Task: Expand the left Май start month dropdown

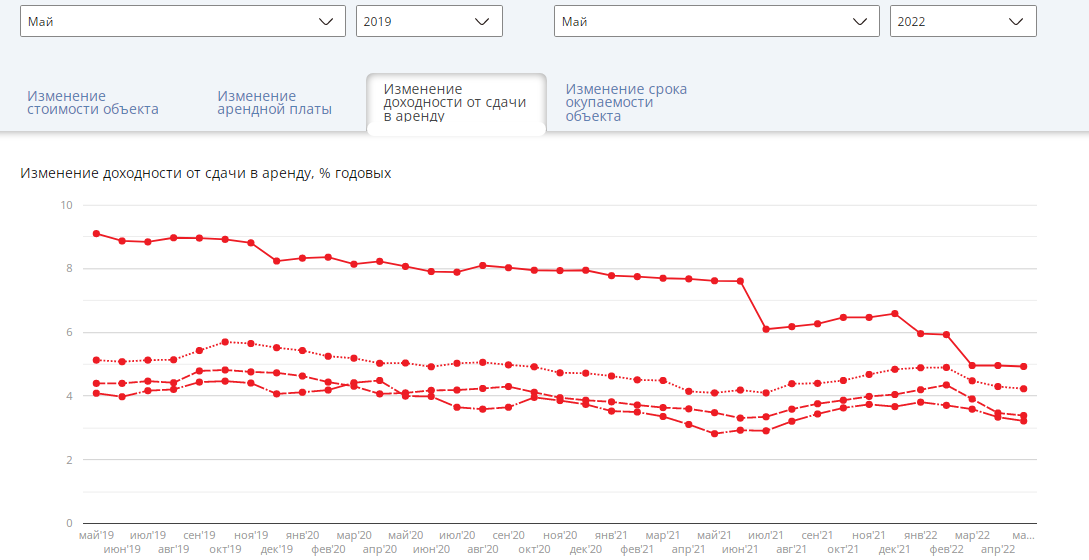Action: [180, 21]
